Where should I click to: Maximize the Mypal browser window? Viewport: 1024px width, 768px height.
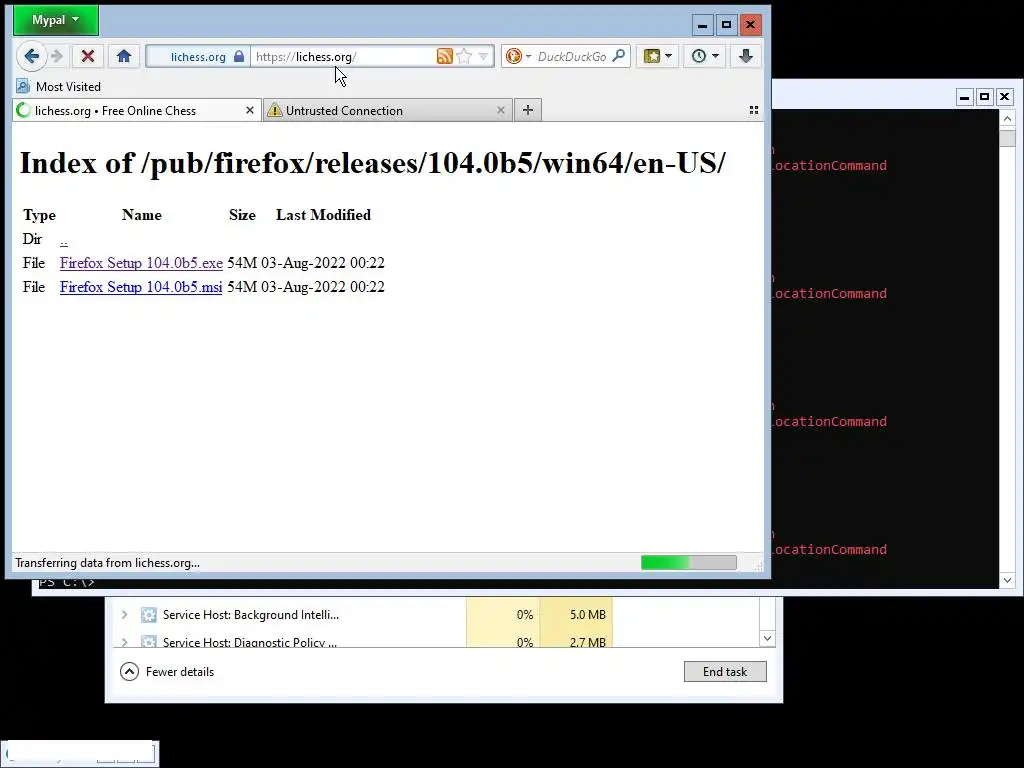click(726, 25)
